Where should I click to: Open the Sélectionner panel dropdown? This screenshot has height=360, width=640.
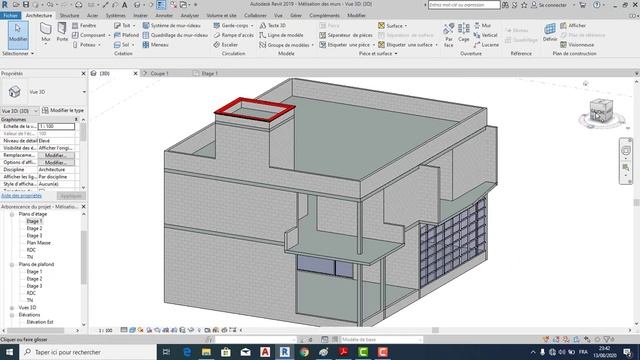click(x=18, y=53)
